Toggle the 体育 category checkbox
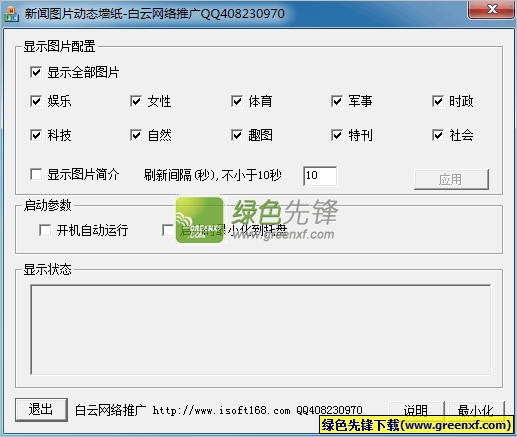Viewport: 517px width, 437px height. click(236, 101)
